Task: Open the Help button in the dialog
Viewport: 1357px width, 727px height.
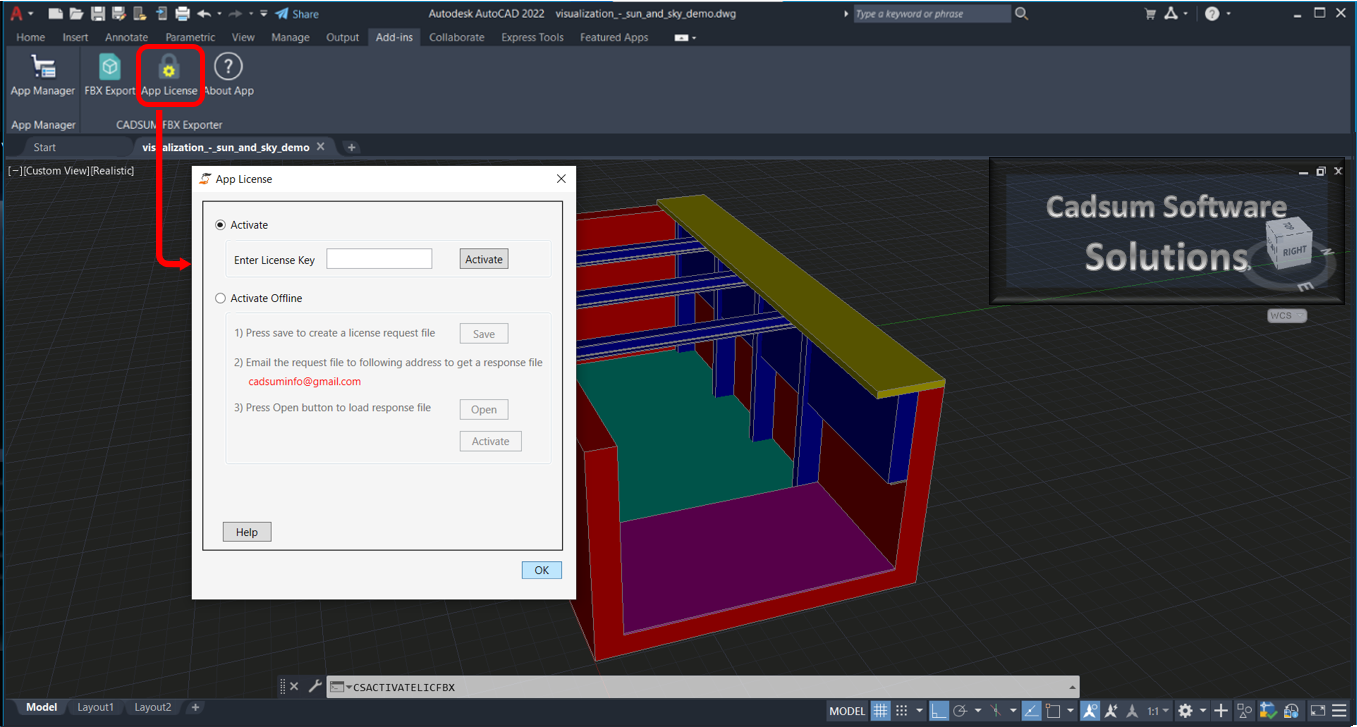Action: (x=246, y=531)
